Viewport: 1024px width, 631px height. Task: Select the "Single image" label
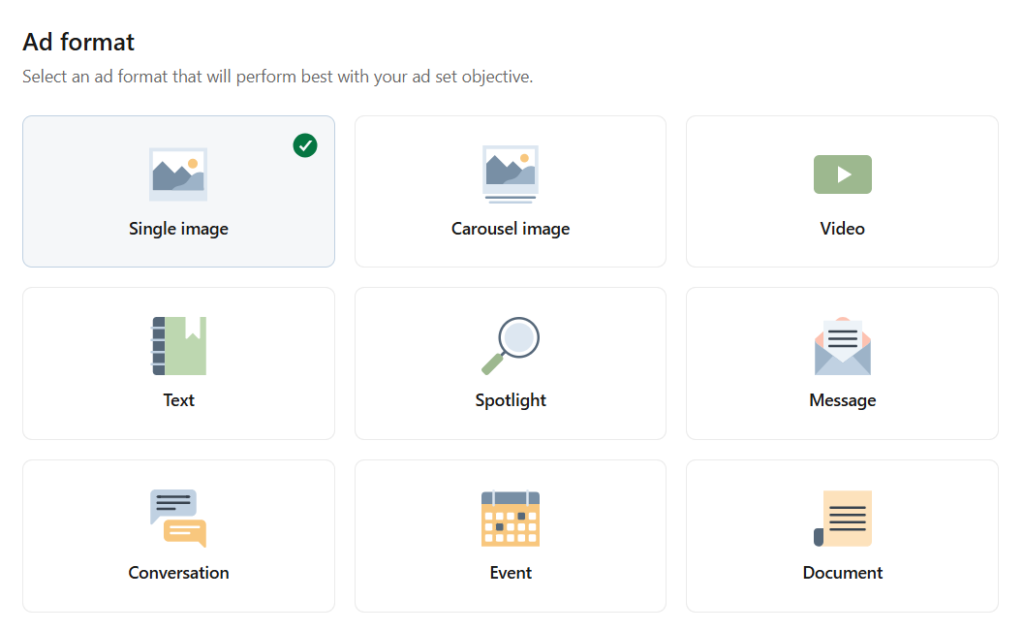point(178,229)
